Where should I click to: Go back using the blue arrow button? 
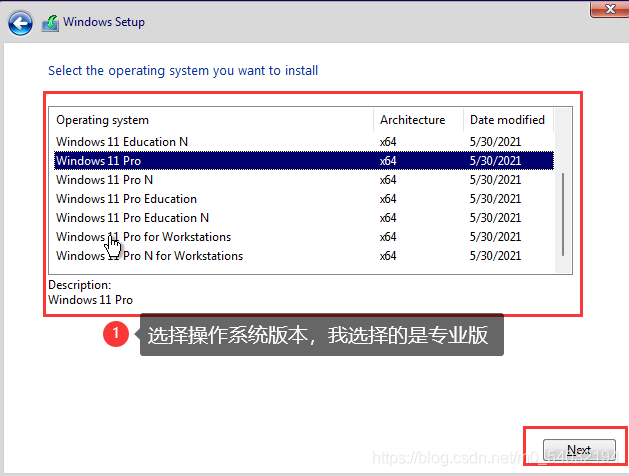coord(20,23)
